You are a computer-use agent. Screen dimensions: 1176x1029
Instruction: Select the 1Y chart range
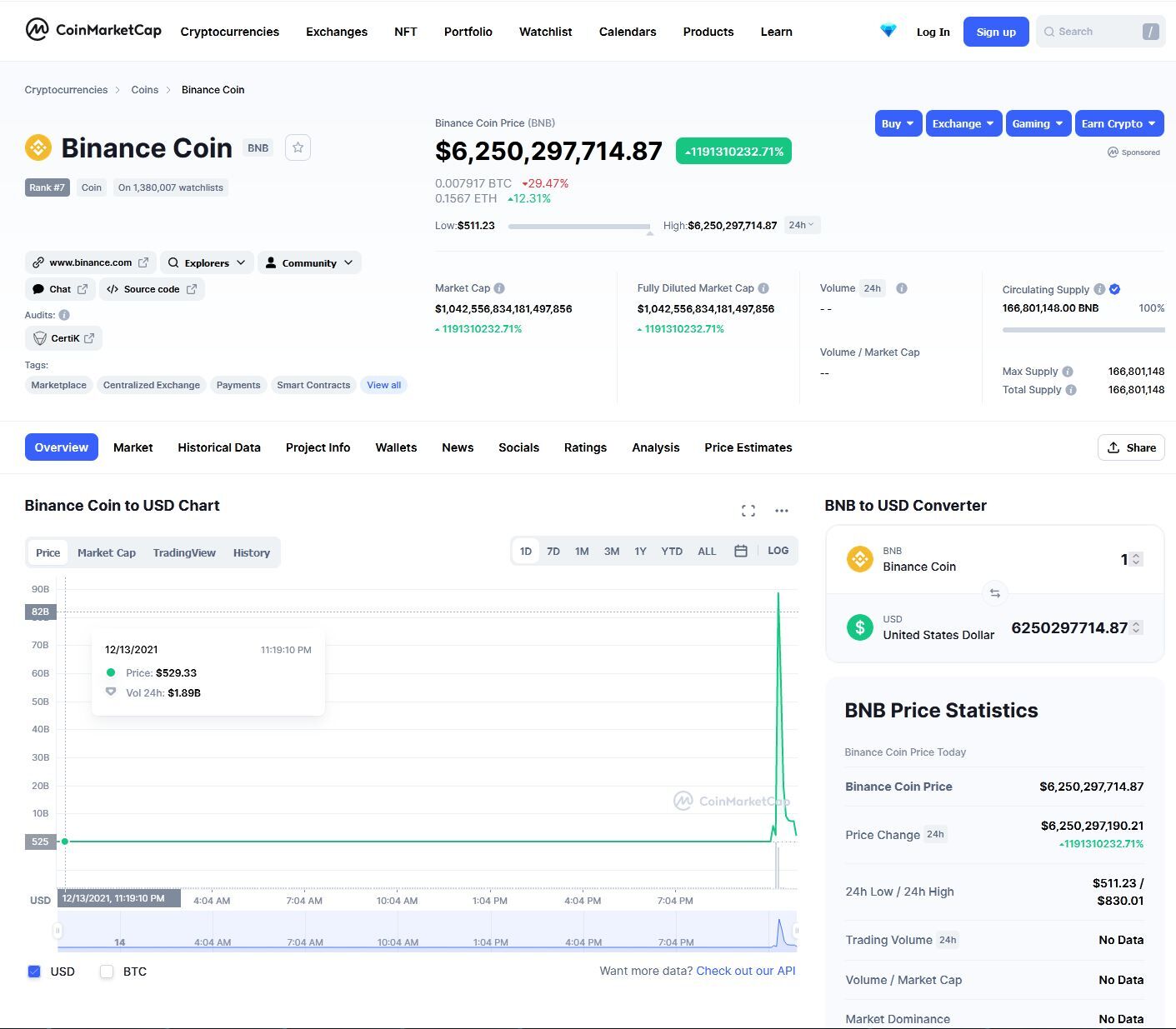click(x=640, y=552)
